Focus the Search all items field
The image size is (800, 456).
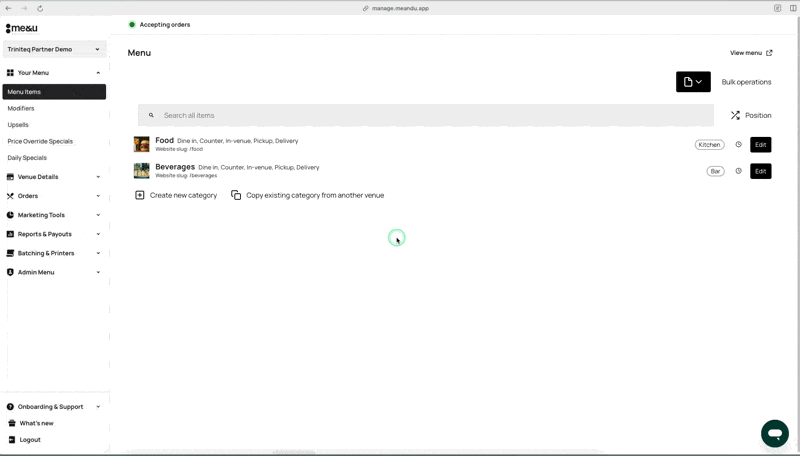coord(426,115)
